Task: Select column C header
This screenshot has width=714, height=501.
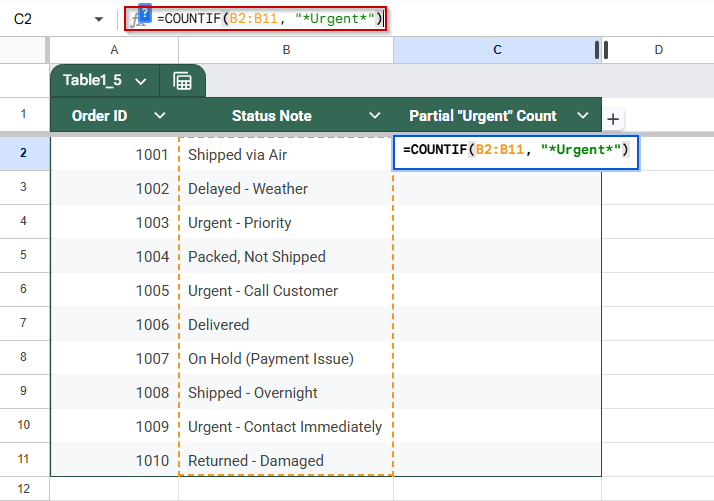Action: click(x=497, y=50)
